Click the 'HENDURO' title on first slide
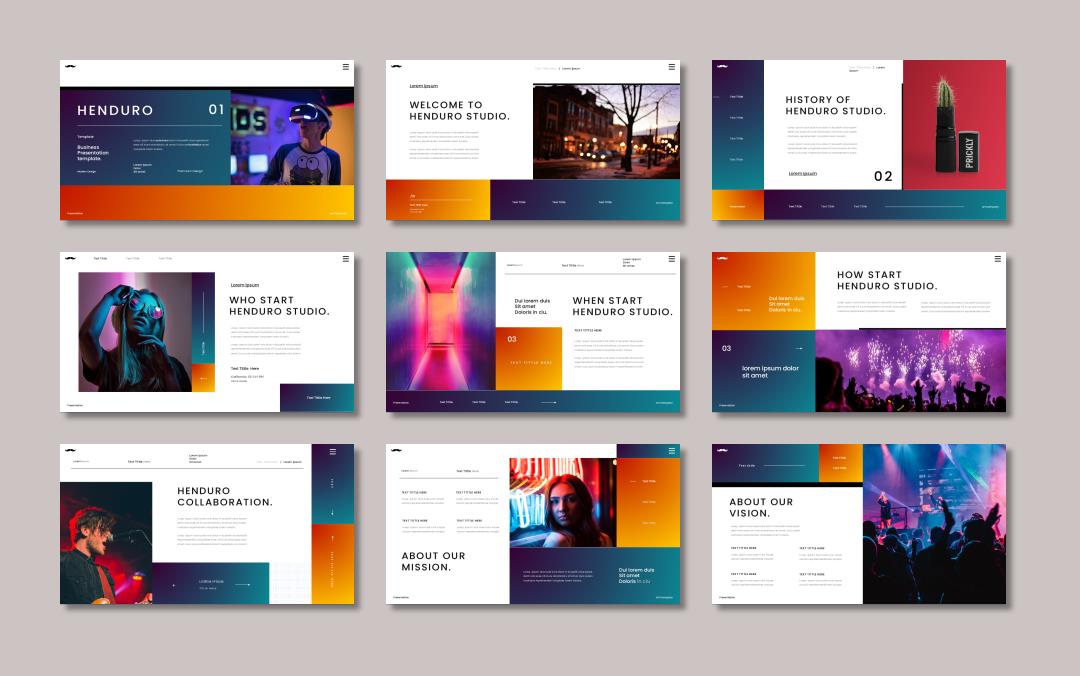 115,110
